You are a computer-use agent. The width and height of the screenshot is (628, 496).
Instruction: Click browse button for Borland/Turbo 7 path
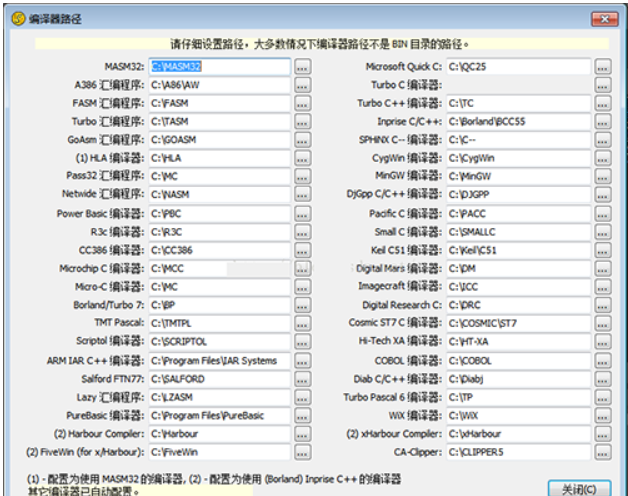tap(302, 305)
